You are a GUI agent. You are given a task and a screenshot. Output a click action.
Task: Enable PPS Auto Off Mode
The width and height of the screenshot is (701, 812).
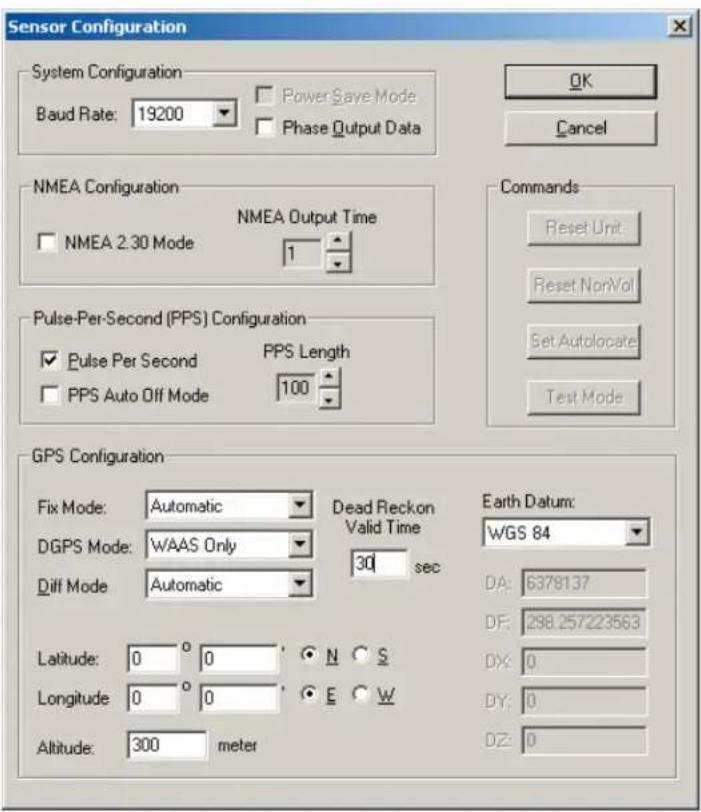pyautogui.click(x=50, y=395)
